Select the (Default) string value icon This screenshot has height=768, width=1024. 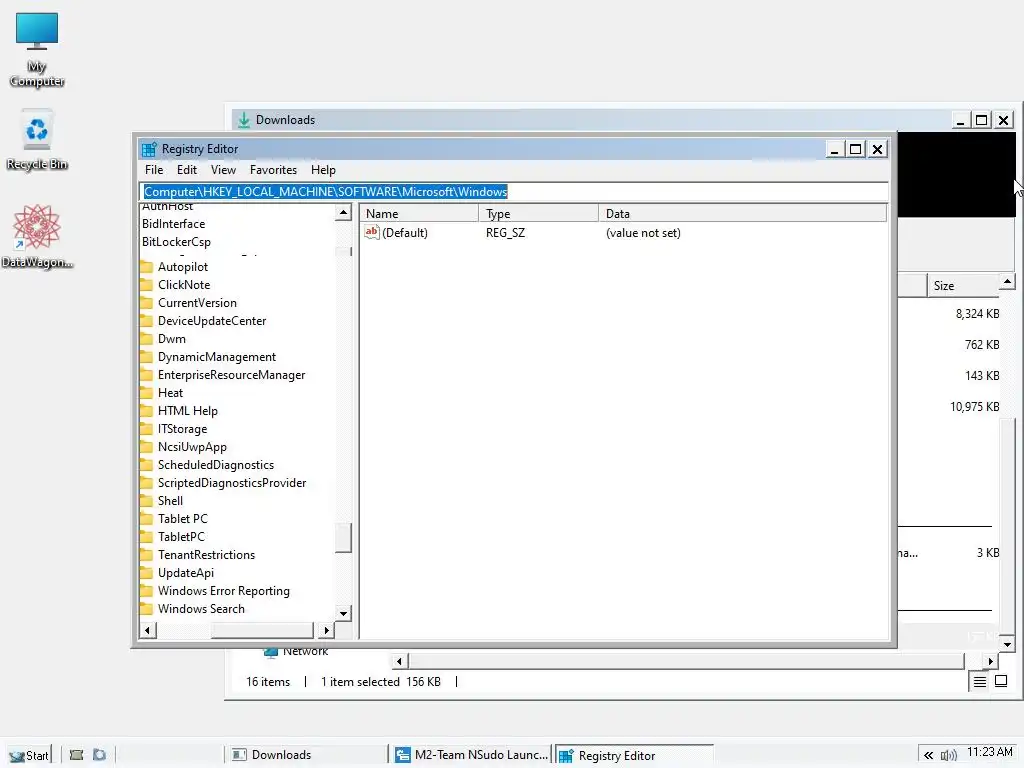(x=372, y=232)
